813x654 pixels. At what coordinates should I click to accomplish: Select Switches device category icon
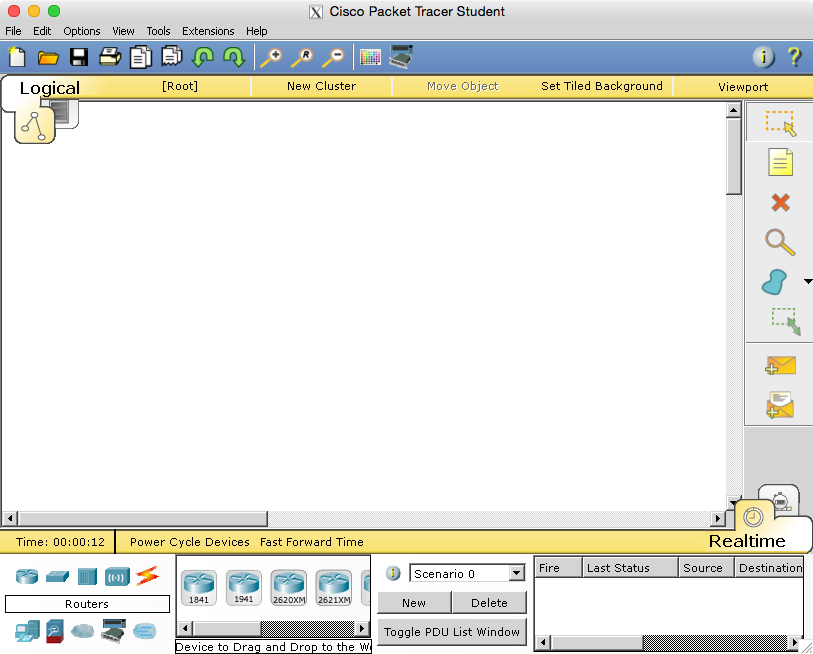point(57,576)
